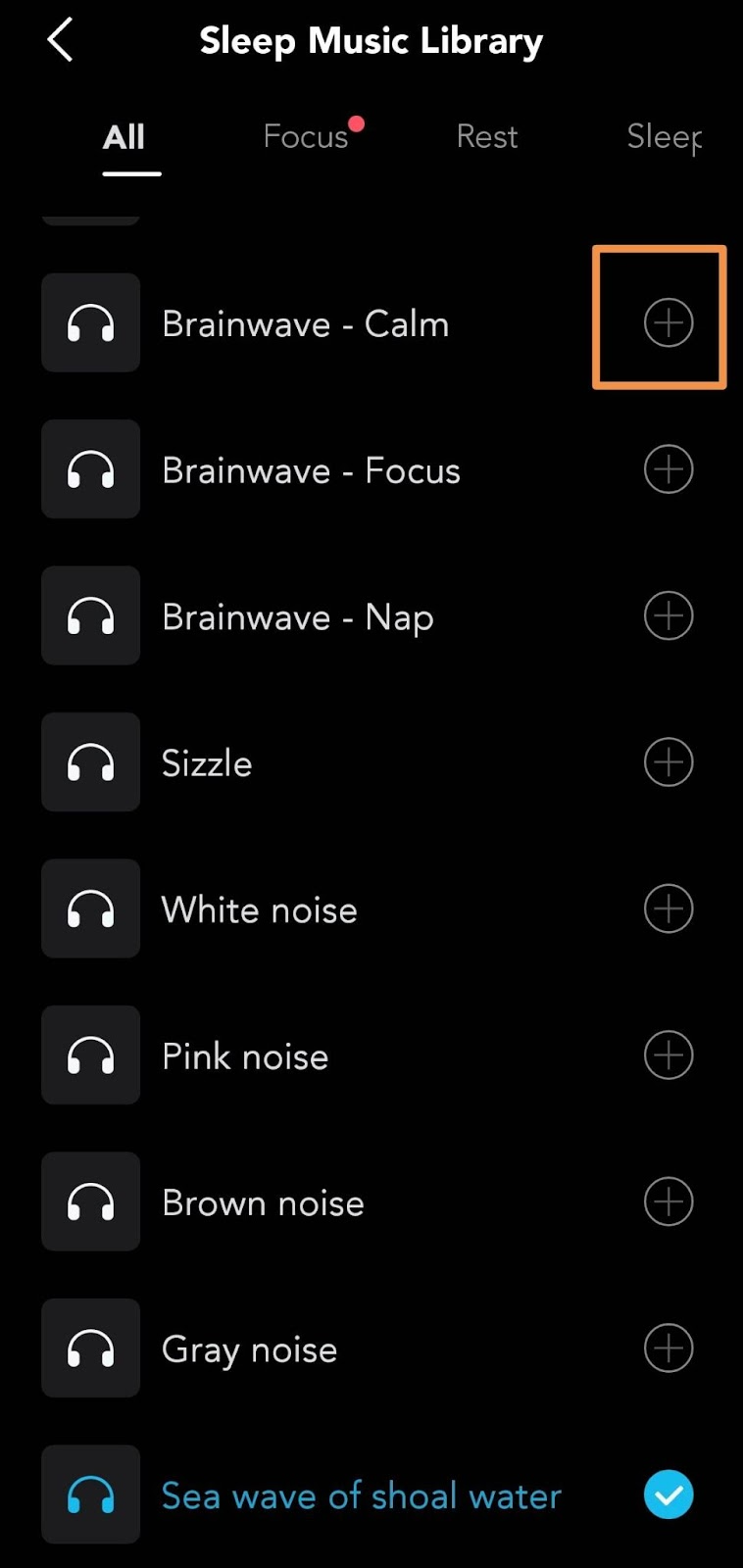Add Gray noise with plus icon
The height and width of the screenshot is (1568, 743).
[x=669, y=1348]
